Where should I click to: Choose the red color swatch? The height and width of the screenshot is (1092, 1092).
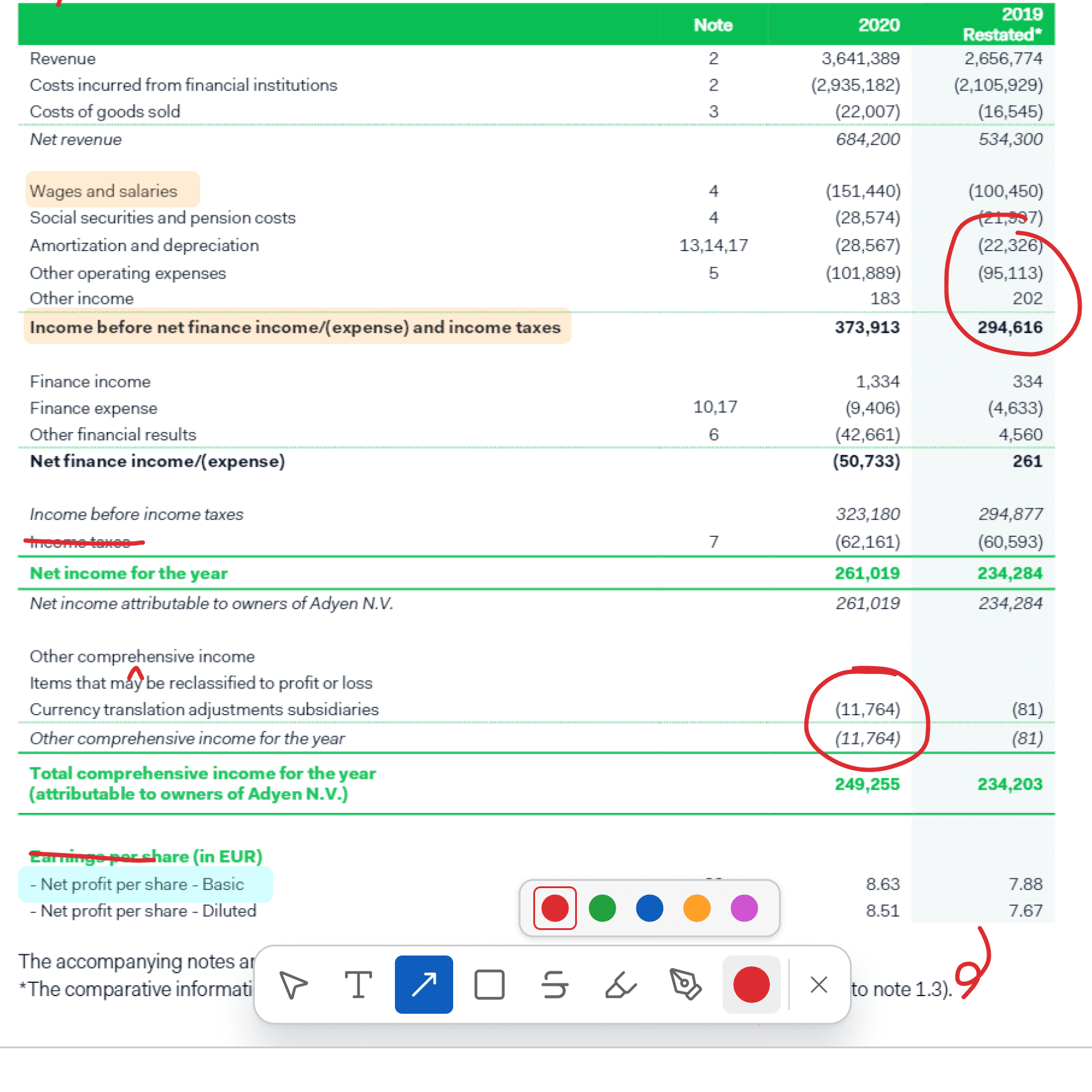[554, 908]
